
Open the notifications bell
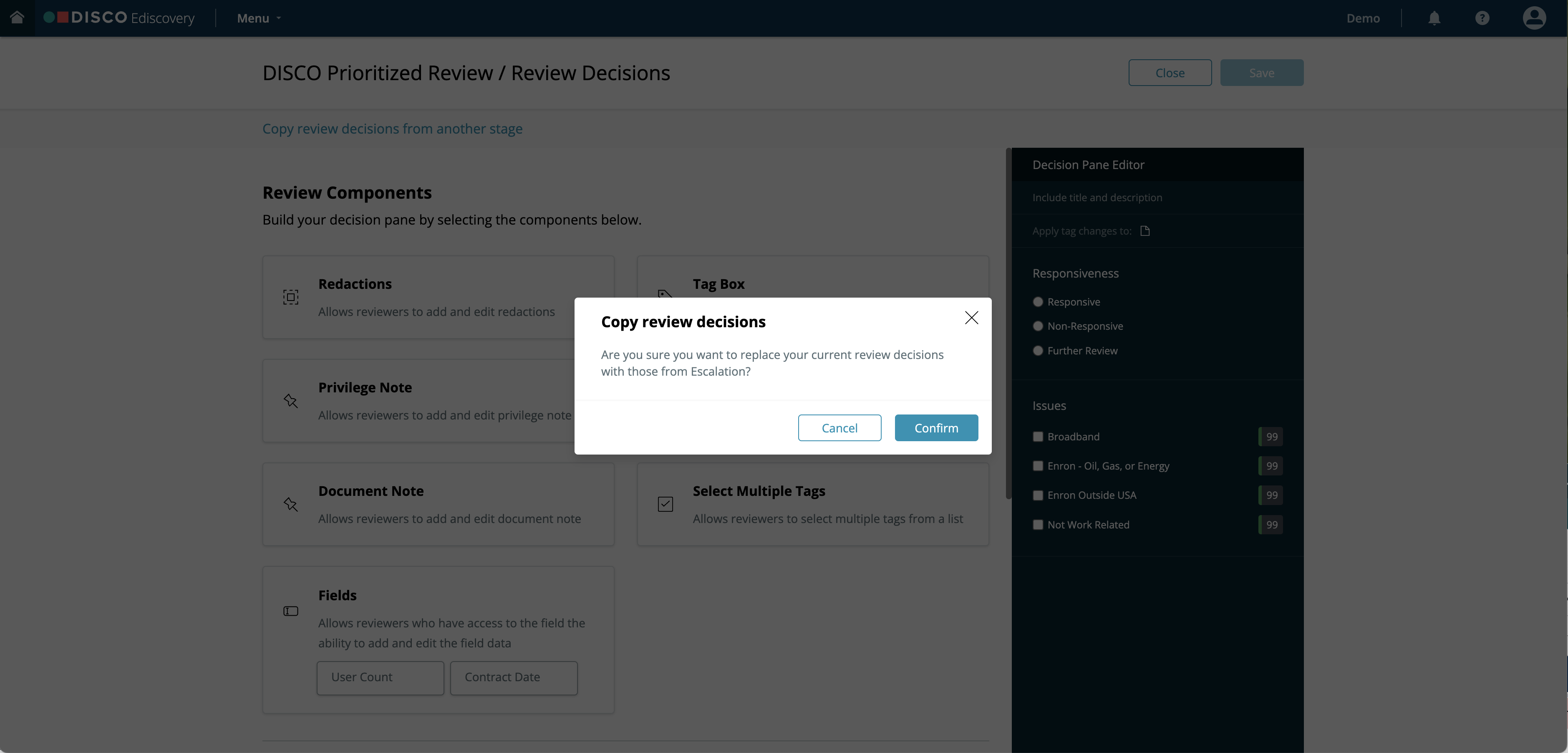(x=1434, y=18)
